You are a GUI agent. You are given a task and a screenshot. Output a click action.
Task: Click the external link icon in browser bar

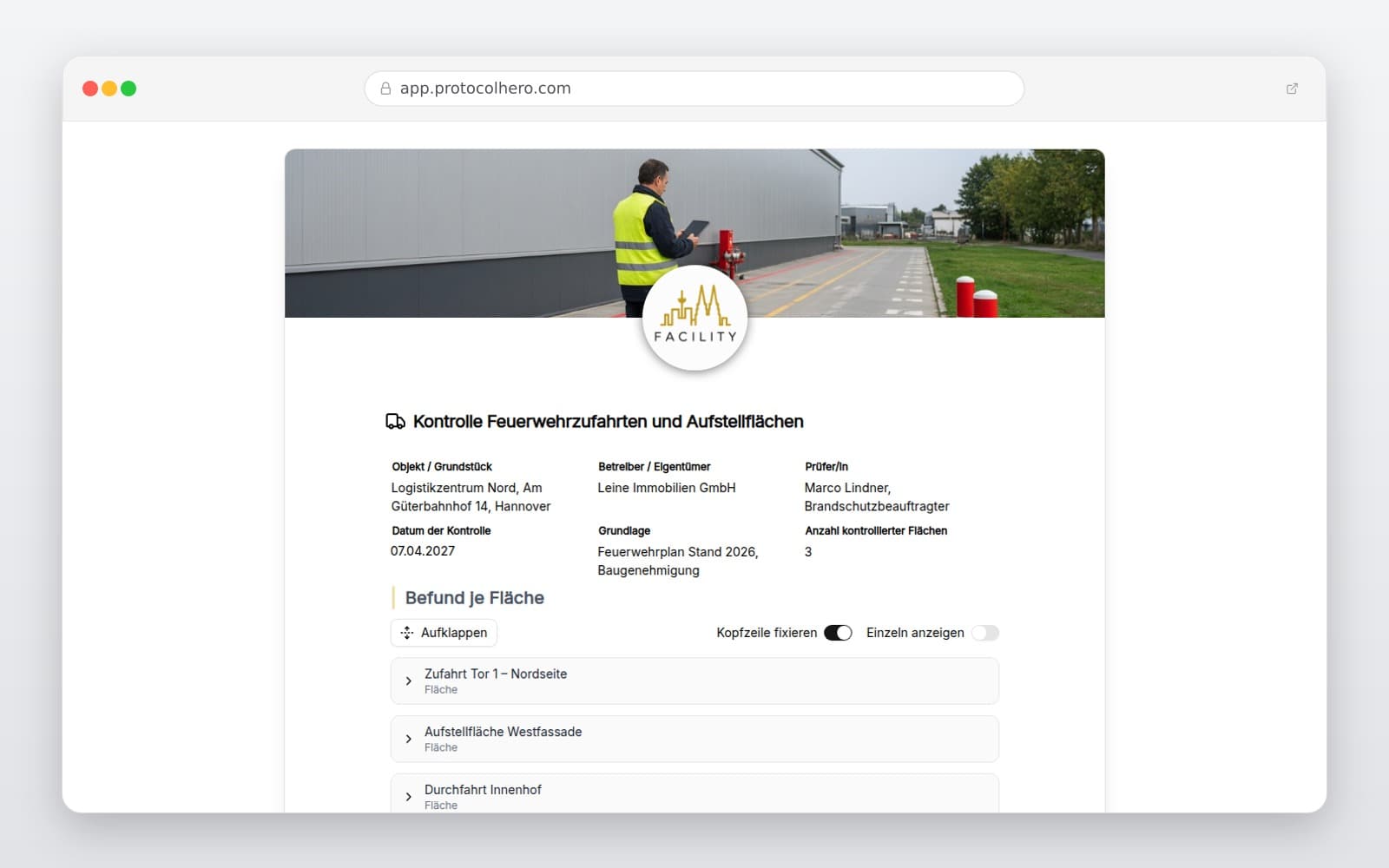pyautogui.click(x=1292, y=89)
